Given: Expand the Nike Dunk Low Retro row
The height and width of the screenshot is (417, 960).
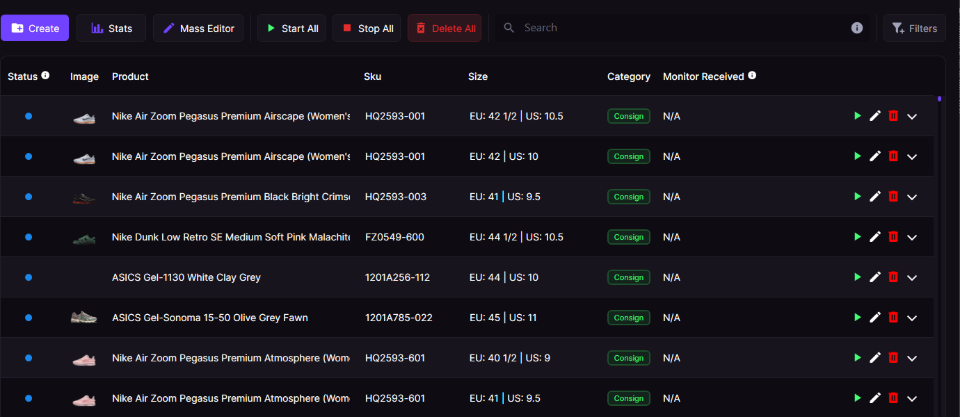Looking at the screenshot, I should [912, 237].
